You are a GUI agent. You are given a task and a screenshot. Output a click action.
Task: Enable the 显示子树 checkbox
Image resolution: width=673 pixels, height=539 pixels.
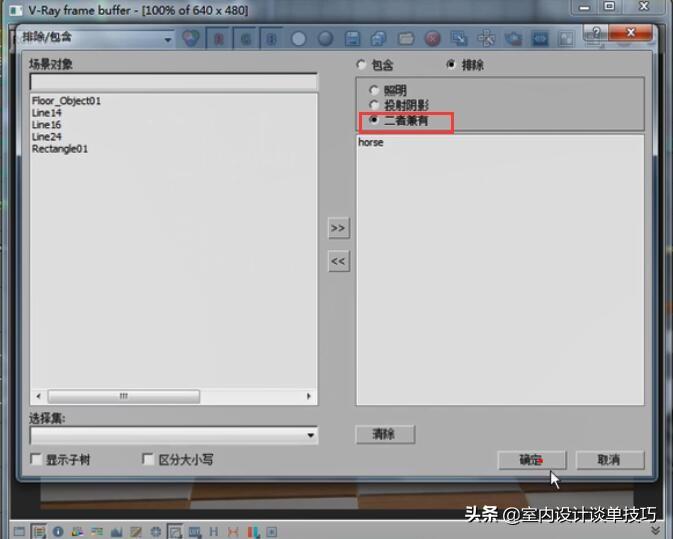pyautogui.click(x=36, y=459)
